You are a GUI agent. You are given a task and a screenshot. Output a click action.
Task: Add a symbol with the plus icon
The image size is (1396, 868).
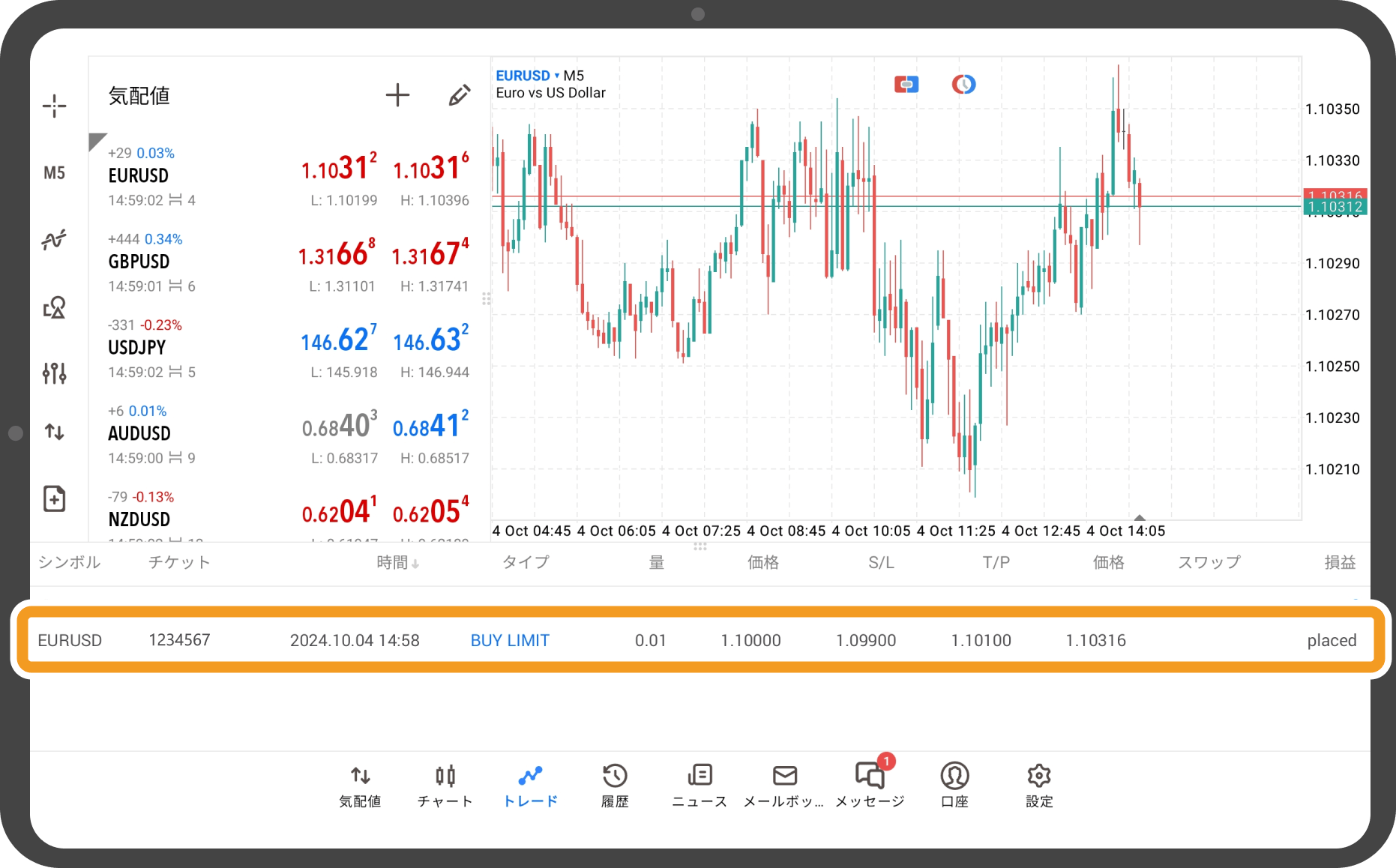pyautogui.click(x=397, y=95)
